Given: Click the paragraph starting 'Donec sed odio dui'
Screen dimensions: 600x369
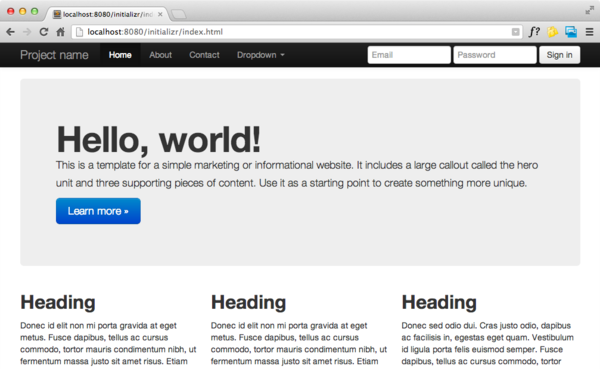Looking at the screenshot, I should pos(488,343).
